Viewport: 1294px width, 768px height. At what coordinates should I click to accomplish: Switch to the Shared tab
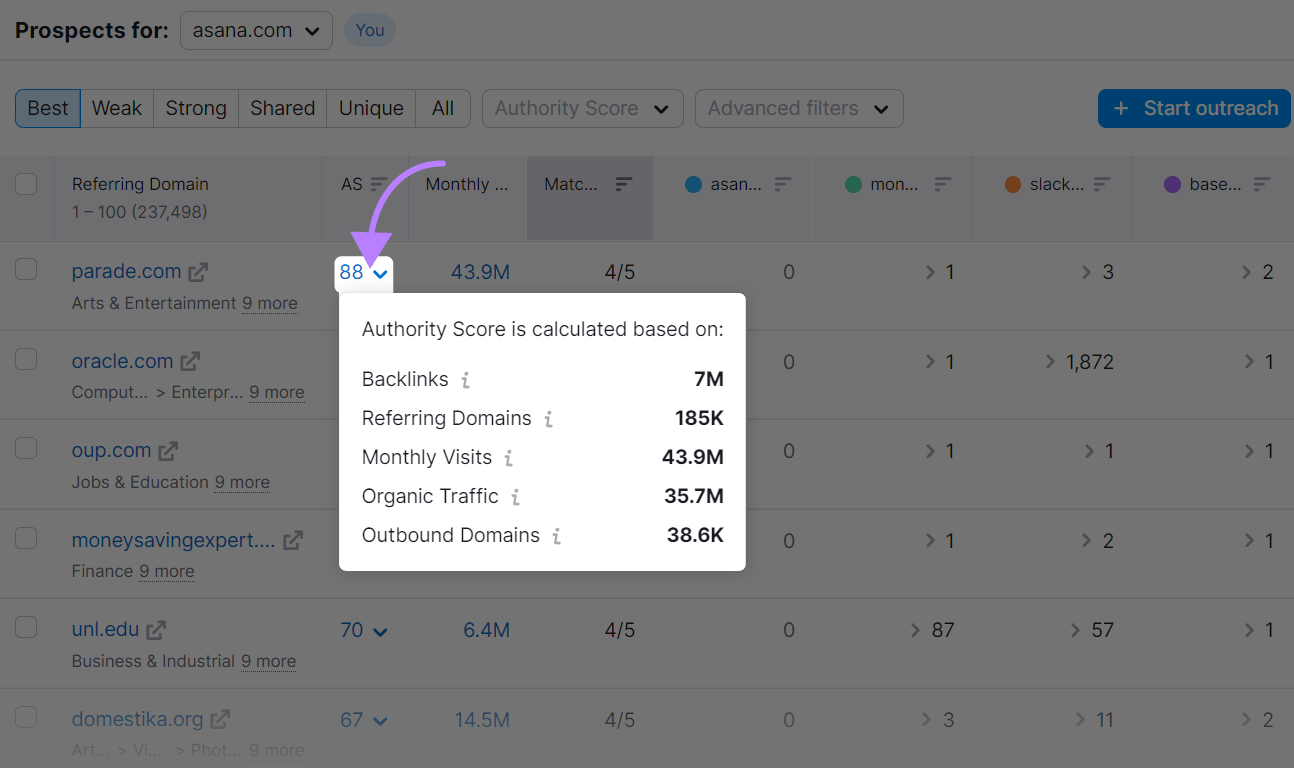[283, 108]
